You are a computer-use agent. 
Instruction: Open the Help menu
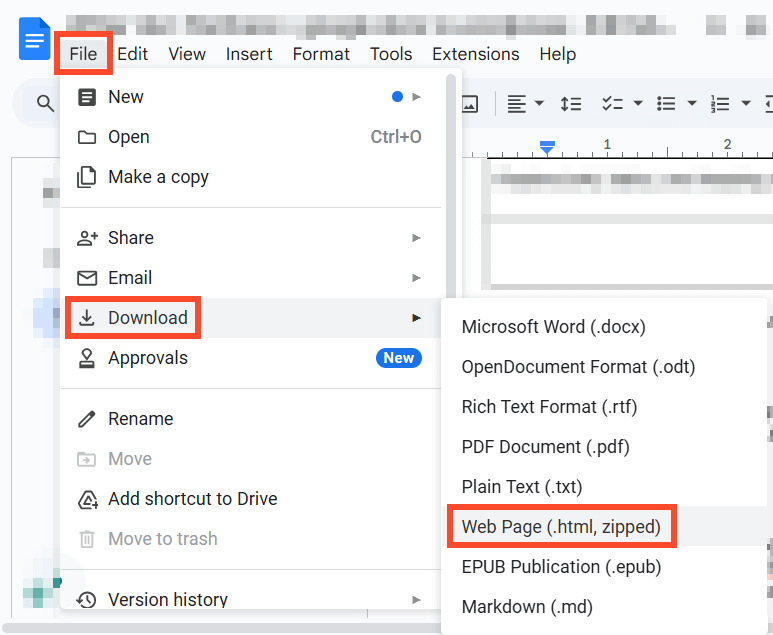tap(558, 54)
